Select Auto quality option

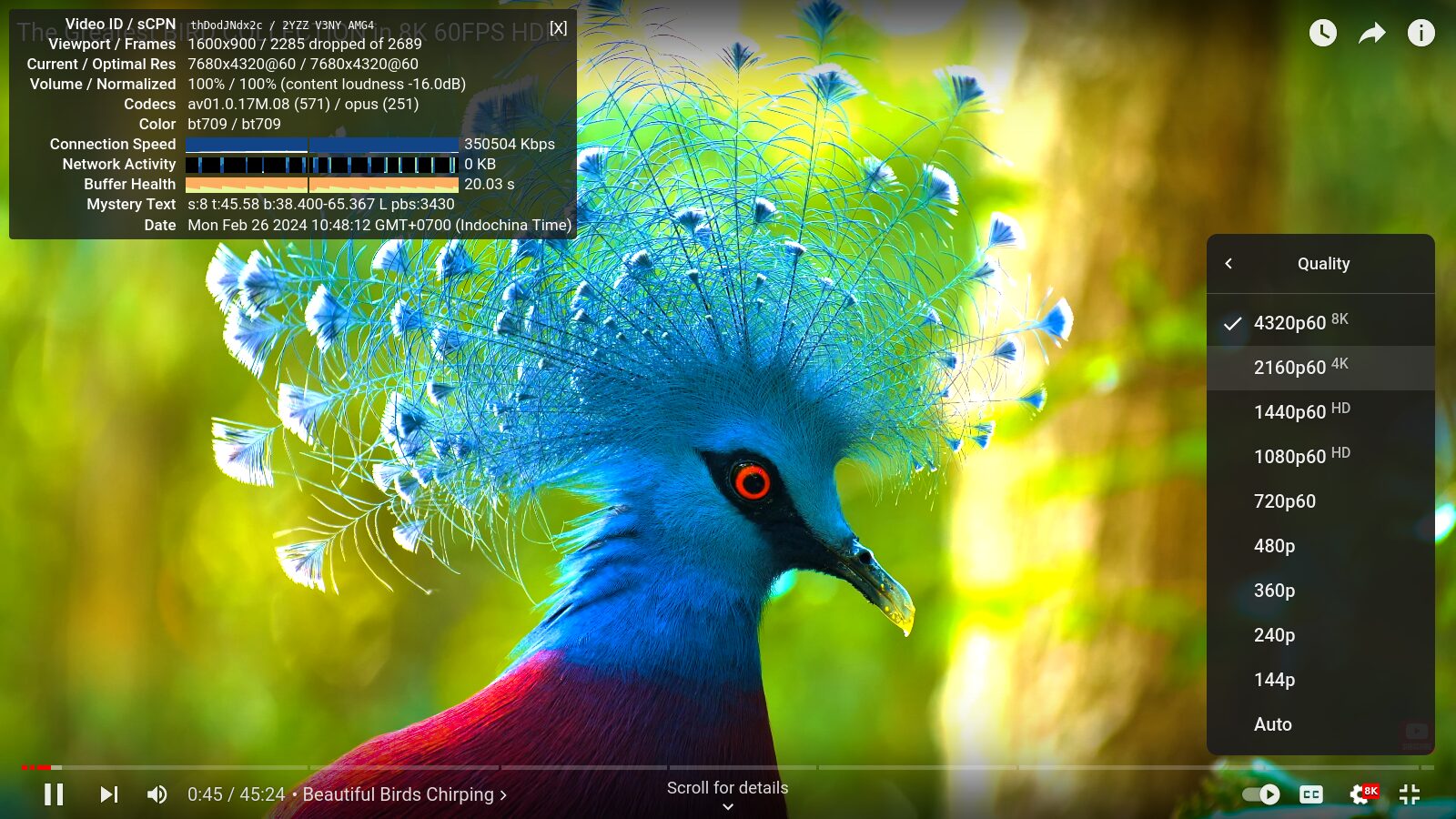1320,724
